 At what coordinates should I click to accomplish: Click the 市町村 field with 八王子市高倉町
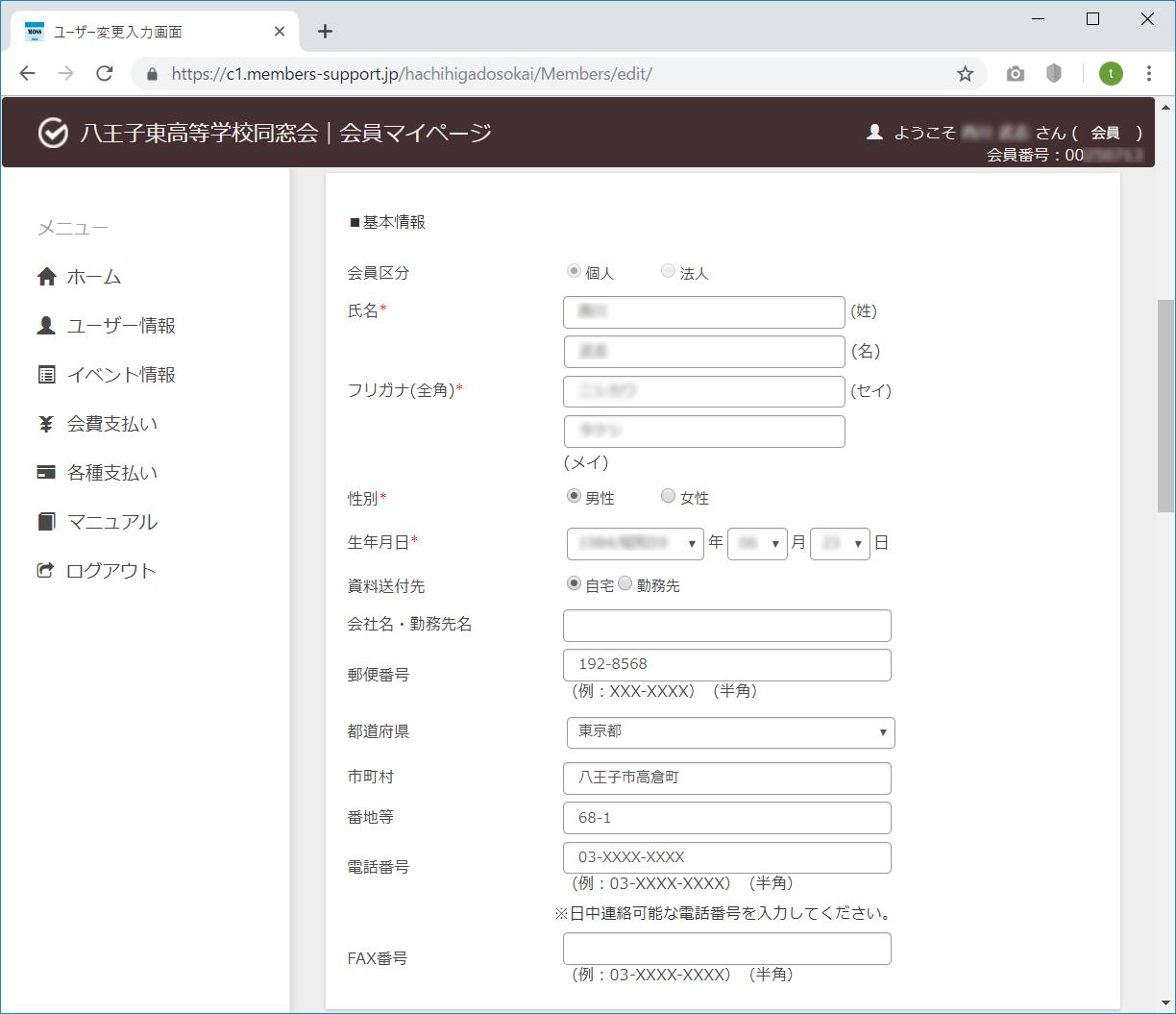[x=727, y=779]
